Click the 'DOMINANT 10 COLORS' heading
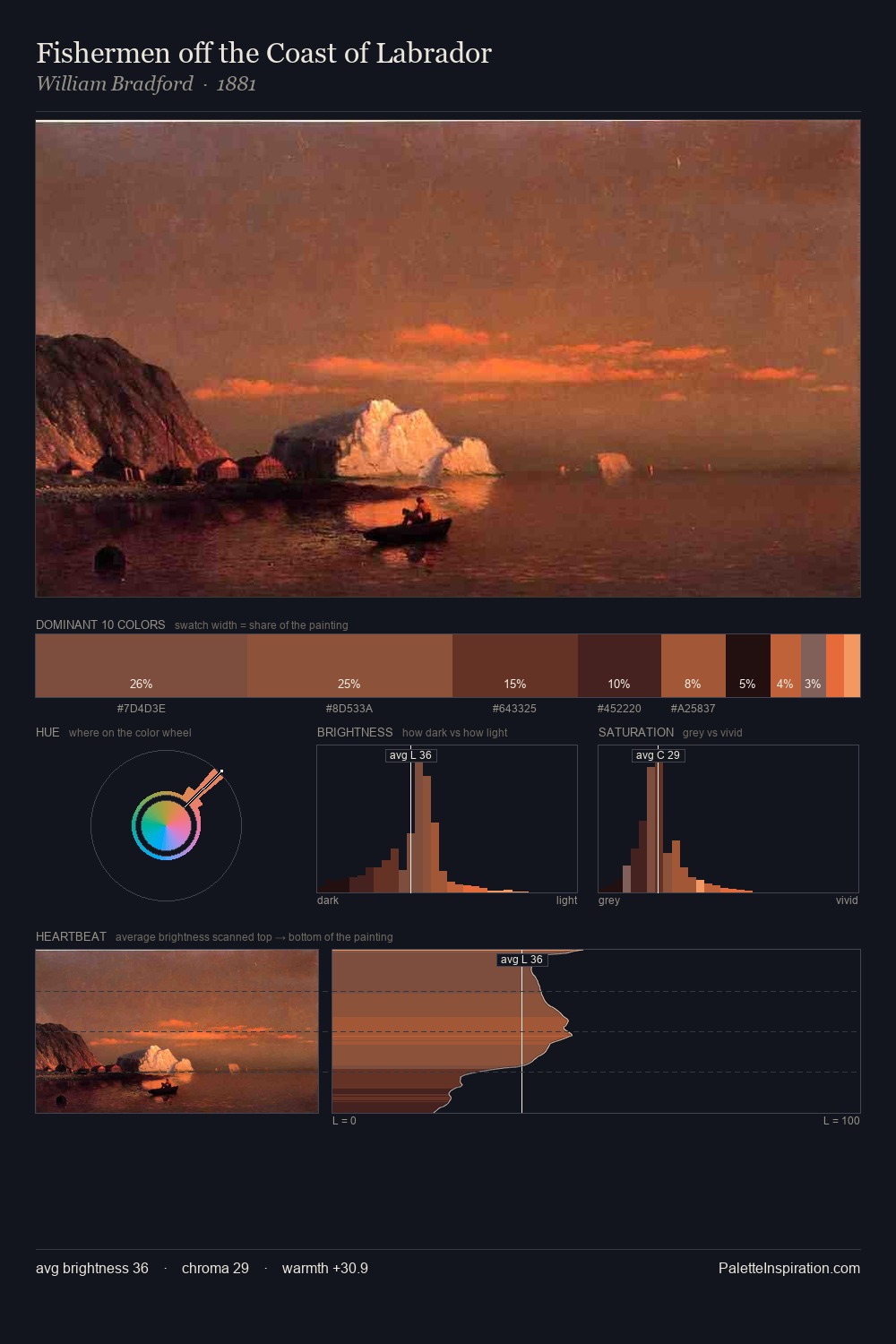This screenshot has width=896, height=1344. [x=100, y=625]
